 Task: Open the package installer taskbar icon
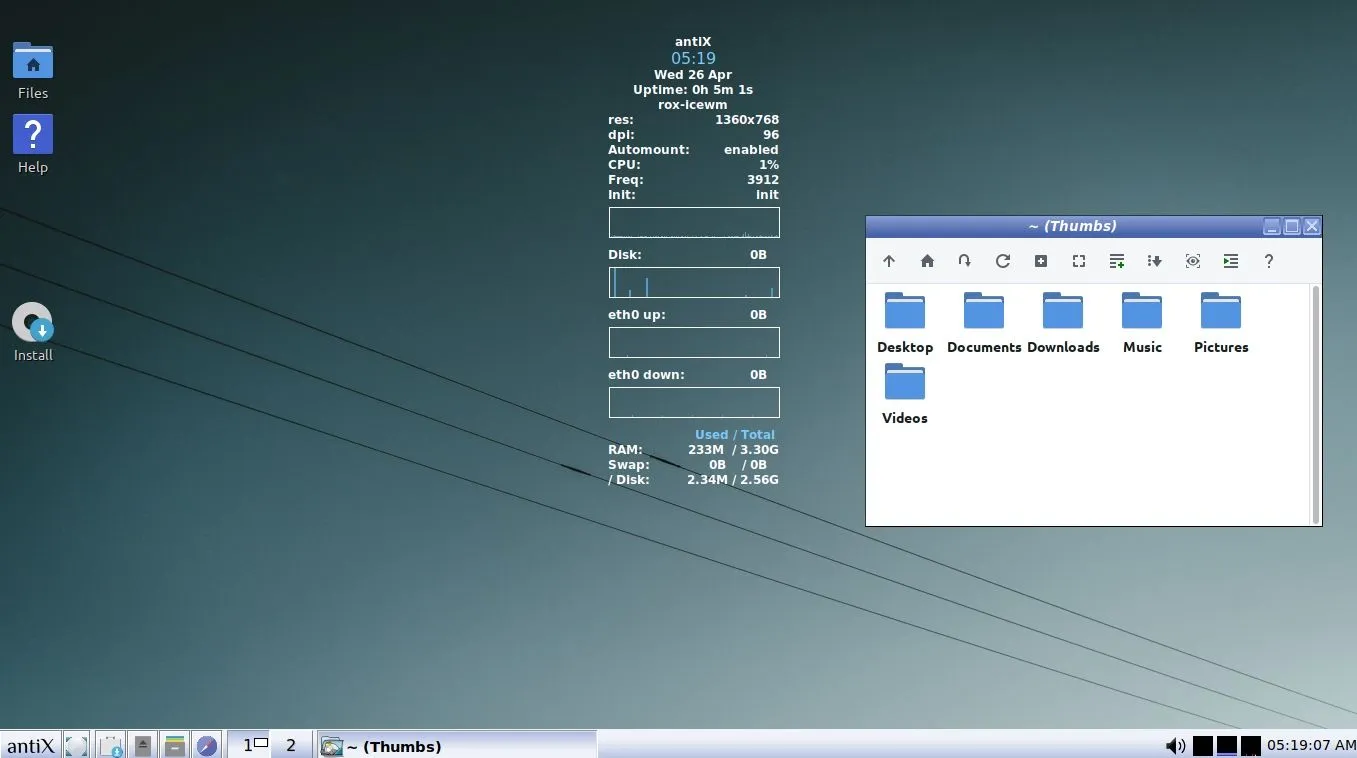pyautogui.click(x=110, y=745)
